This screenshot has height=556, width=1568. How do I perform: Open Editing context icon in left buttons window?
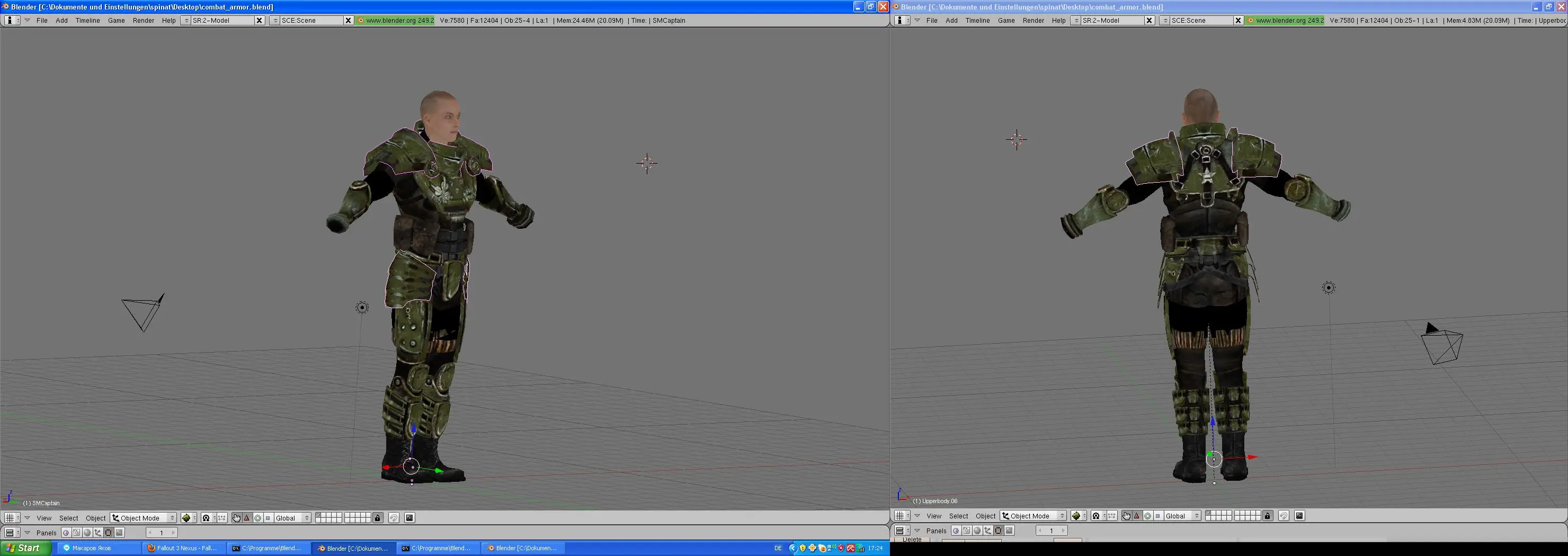click(109, 533)
